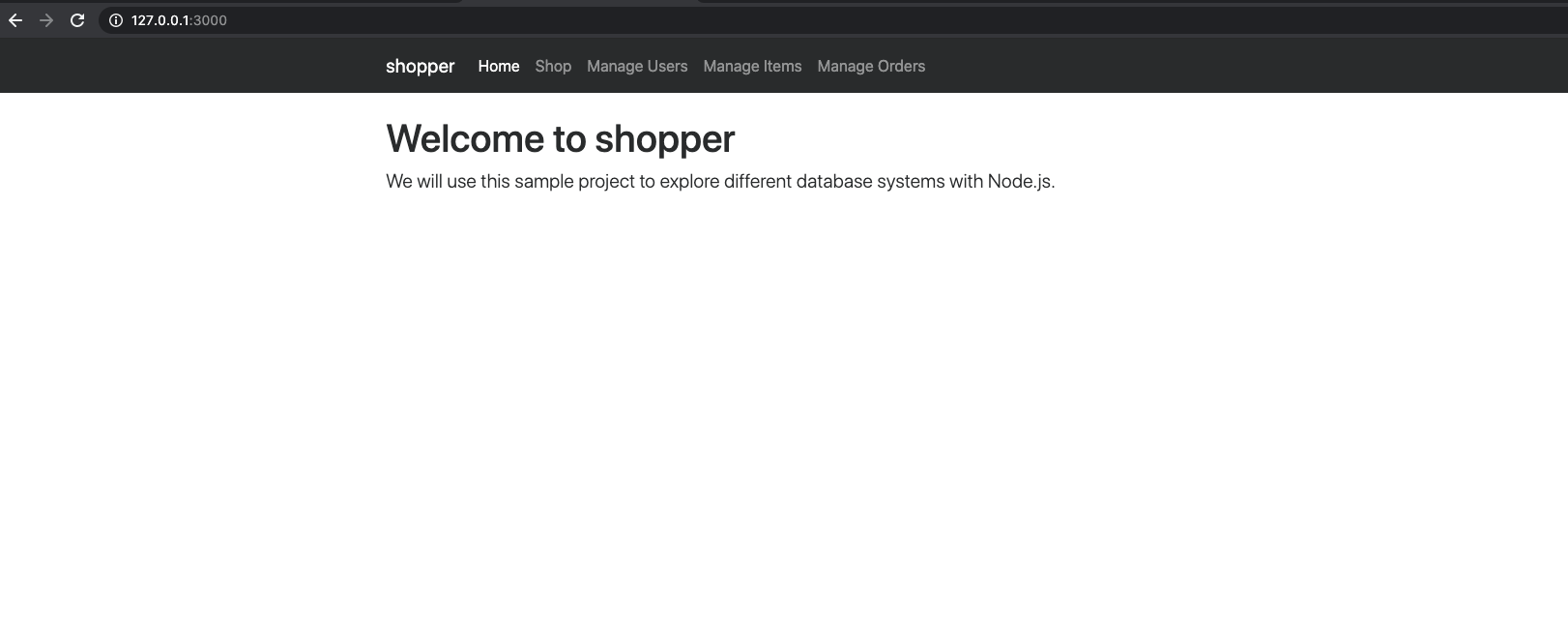Click the word Node.js in description
1568x622 pixels.
click(x=1020, y=182)
